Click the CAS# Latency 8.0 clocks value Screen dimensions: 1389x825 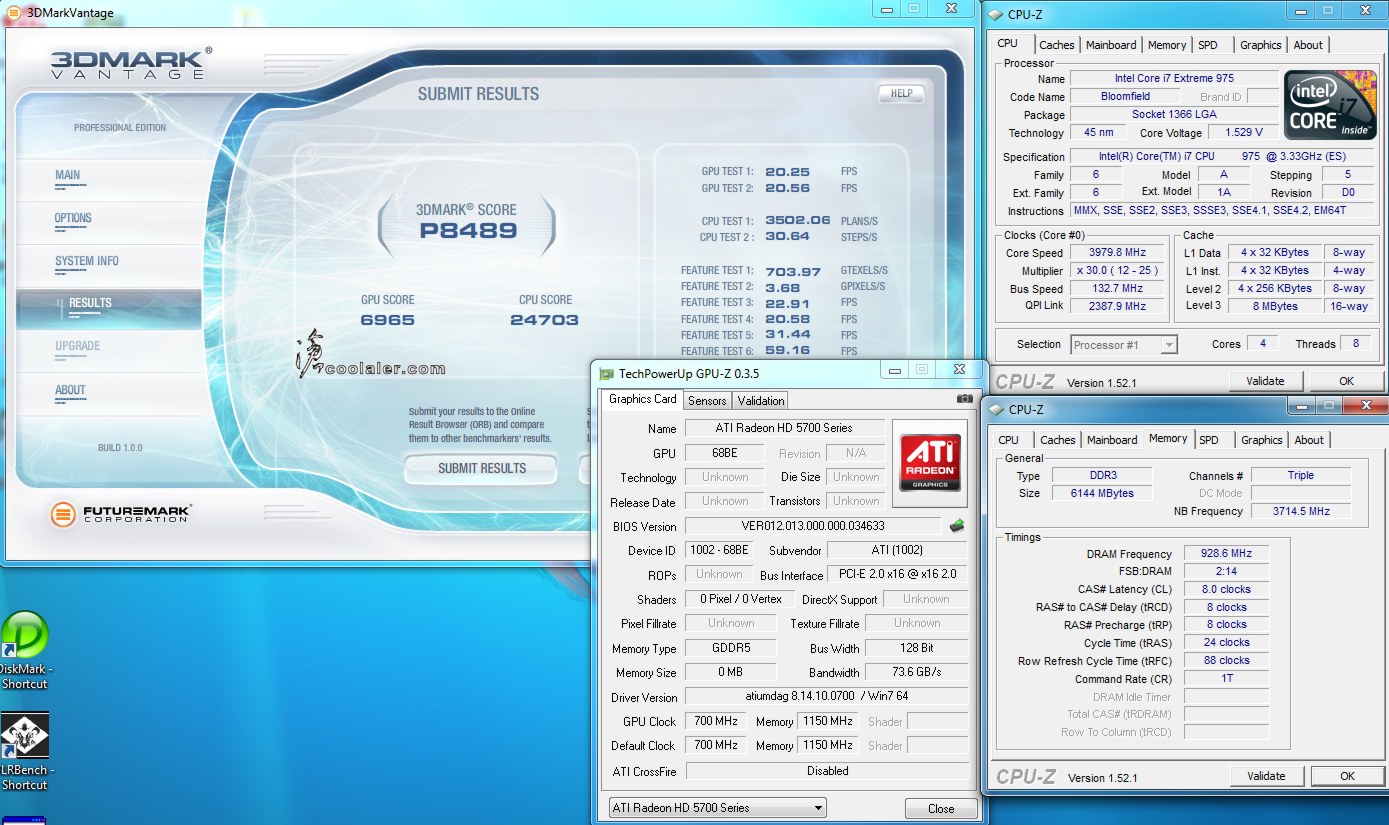point(1226,589)
